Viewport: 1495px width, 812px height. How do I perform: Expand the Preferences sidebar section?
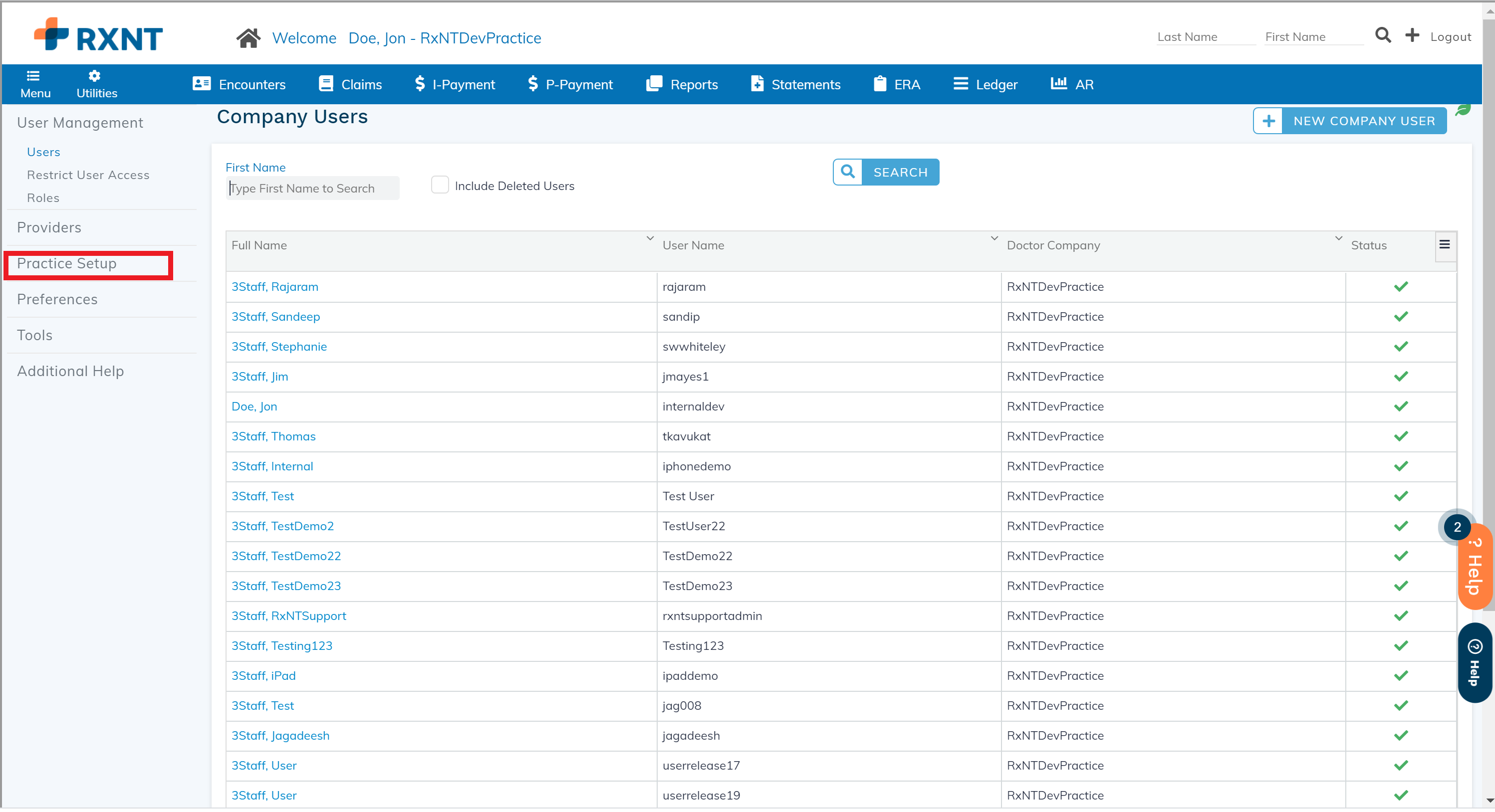point(57,300)
